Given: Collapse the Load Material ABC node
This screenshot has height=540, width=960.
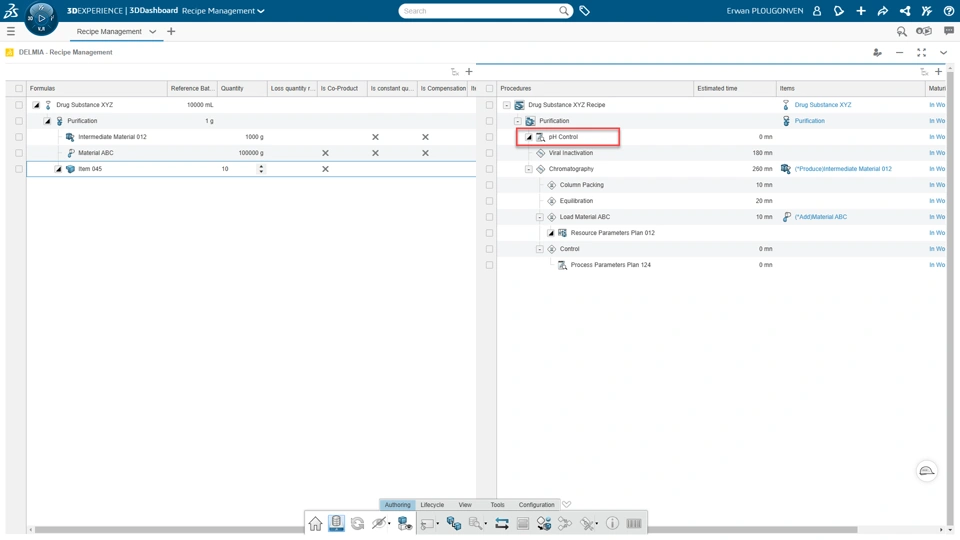Looking at the screenshot, I should click(x=539, y=217).
